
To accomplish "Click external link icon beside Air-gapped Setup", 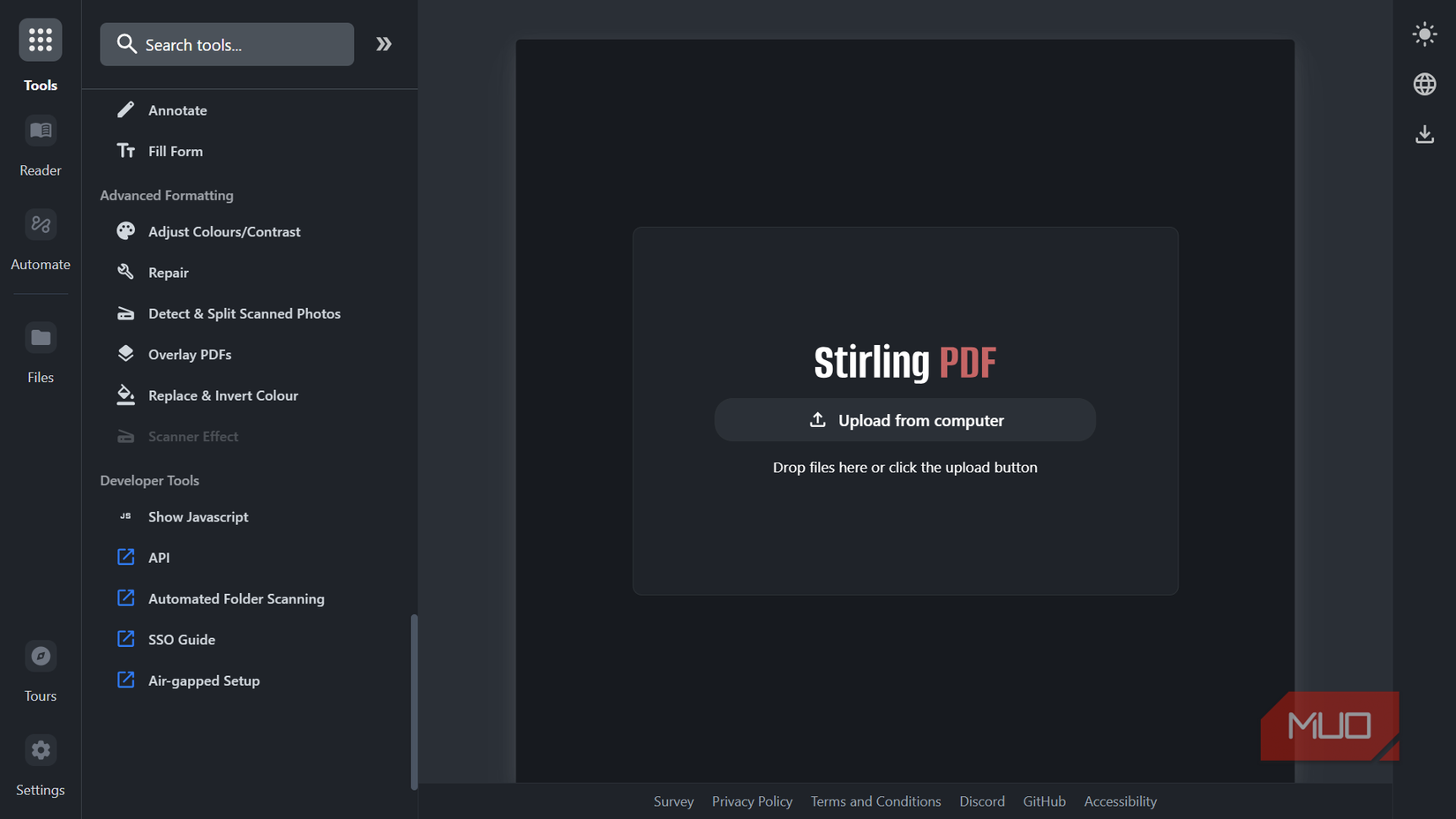I will 125,680.
